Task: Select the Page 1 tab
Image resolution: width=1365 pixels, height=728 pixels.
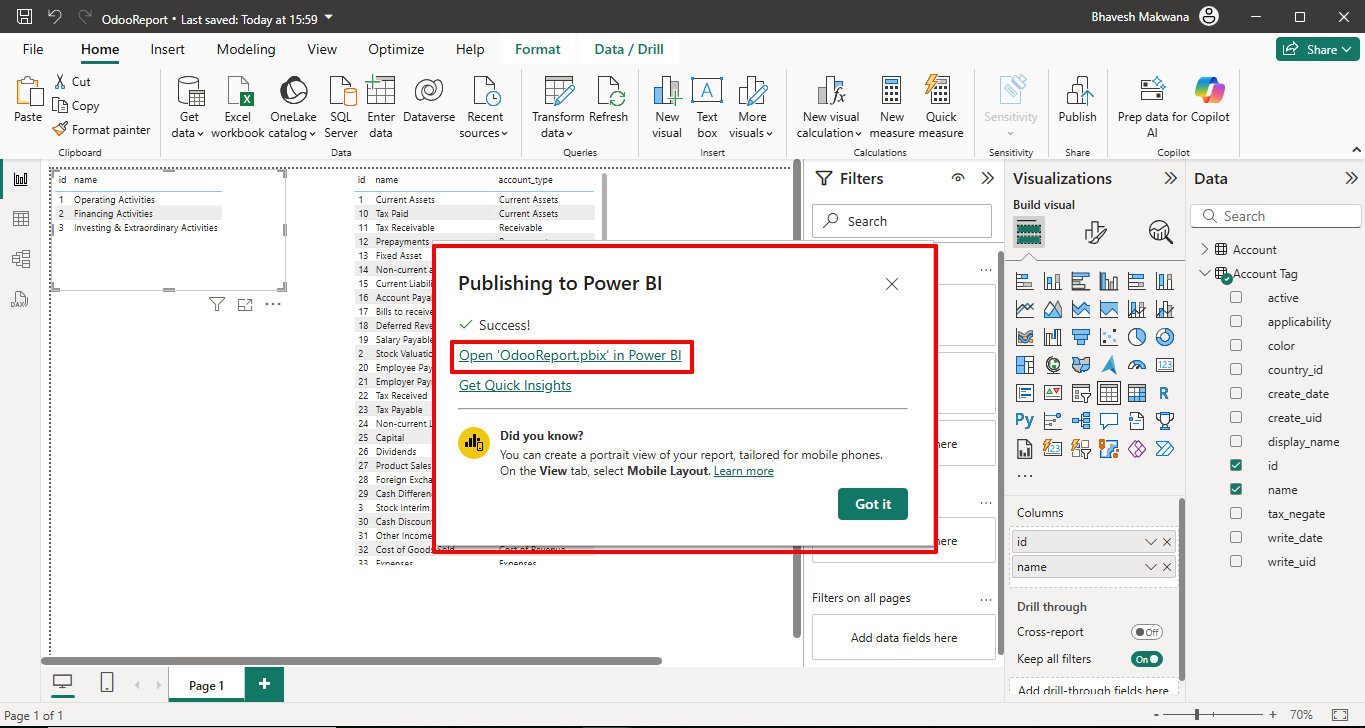Action: coord(206,685)
